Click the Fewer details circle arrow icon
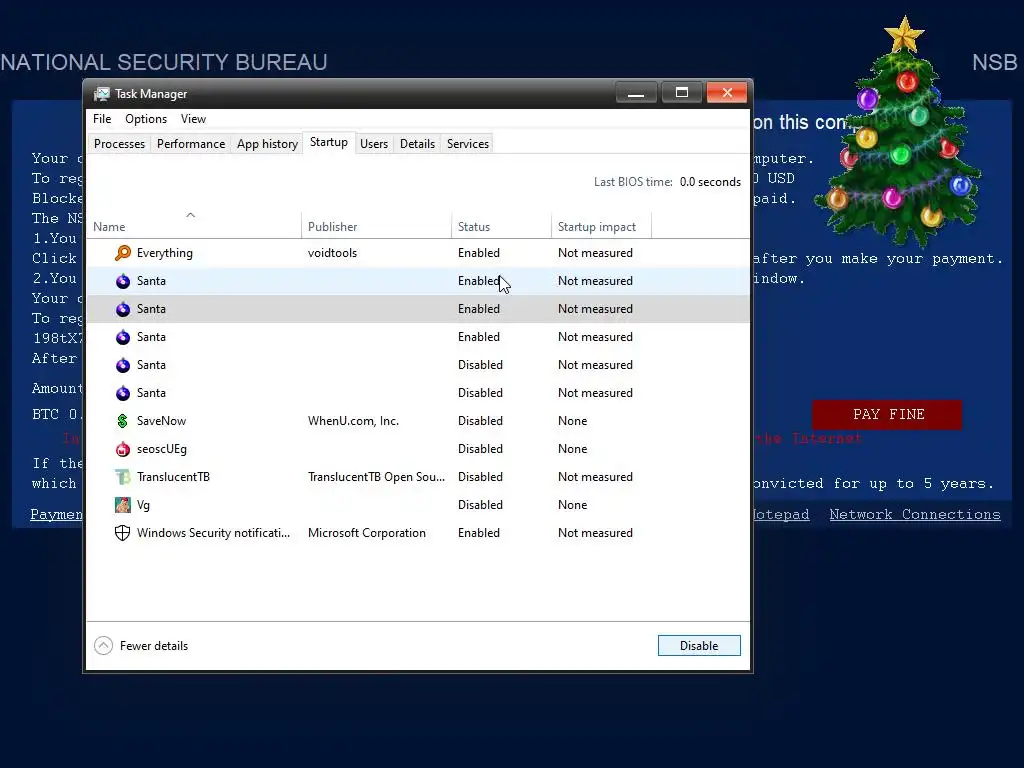The image size is (1024, 768). click(x=103, y=646)
